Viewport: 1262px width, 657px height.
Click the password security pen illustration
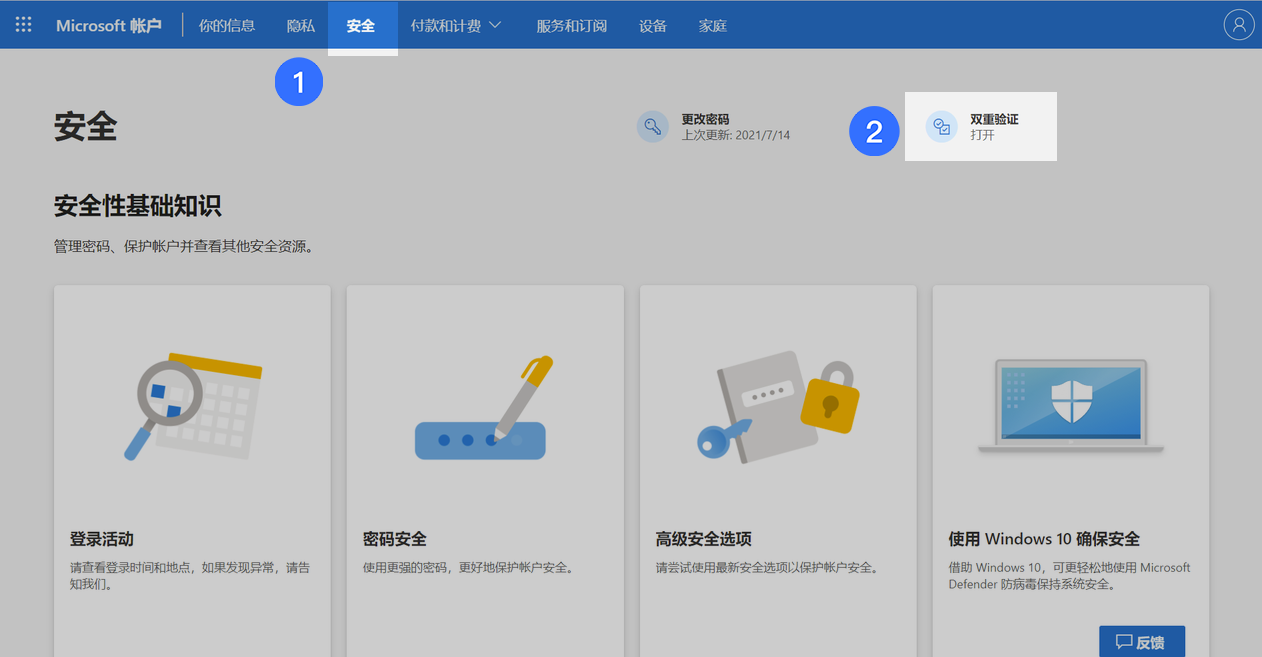pyautogui.click(x=484, y=408)
